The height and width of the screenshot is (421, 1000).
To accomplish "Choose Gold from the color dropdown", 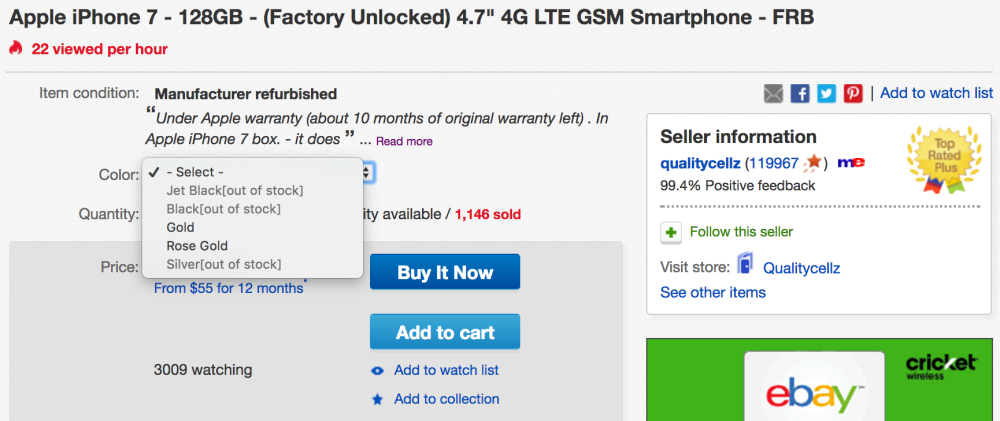I will pos(181,227).
